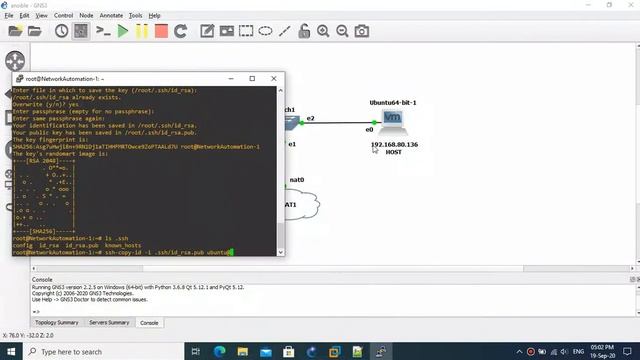Click the zoom out magnifier icon

(342, 31)
